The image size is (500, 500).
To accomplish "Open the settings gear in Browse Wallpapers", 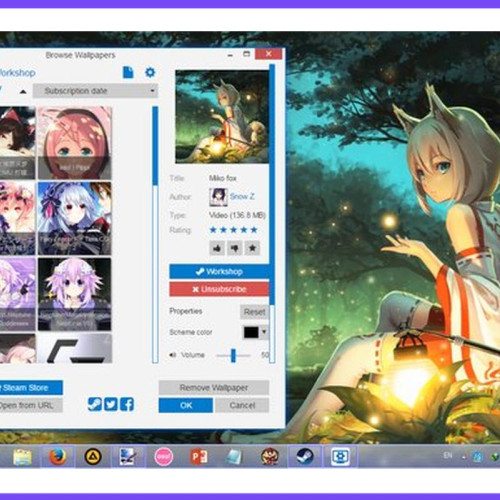I will 150,72.
